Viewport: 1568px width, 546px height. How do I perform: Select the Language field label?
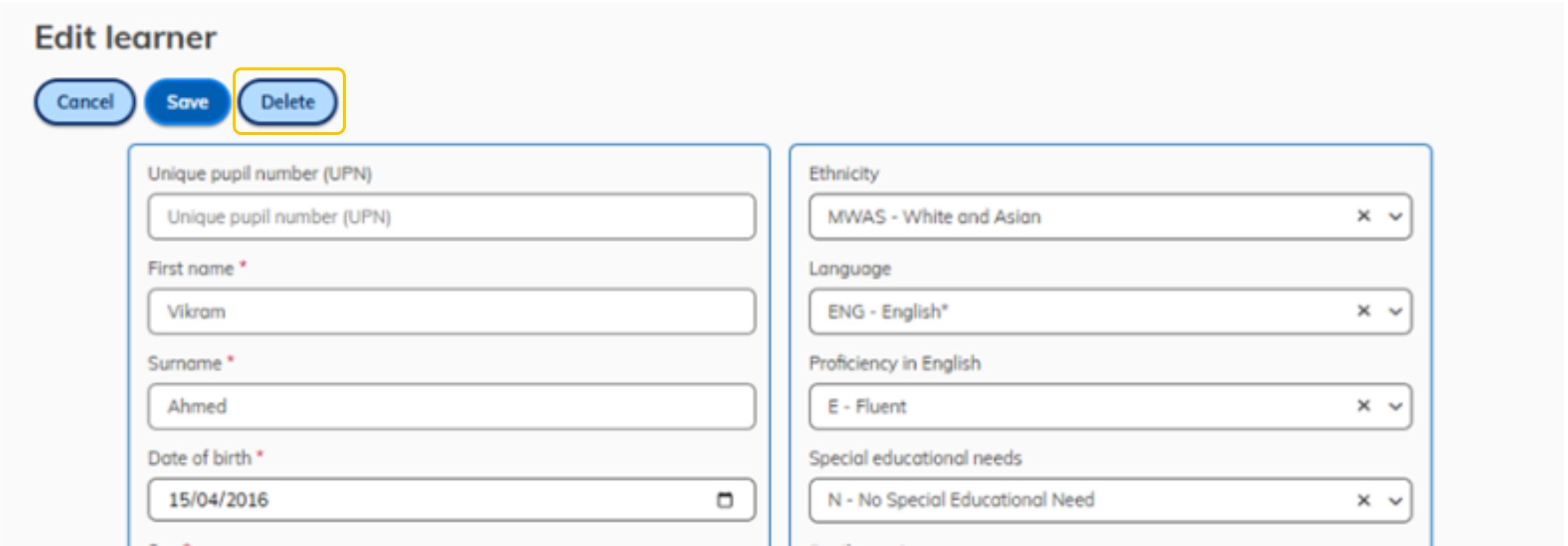click(x=850, y=269)
